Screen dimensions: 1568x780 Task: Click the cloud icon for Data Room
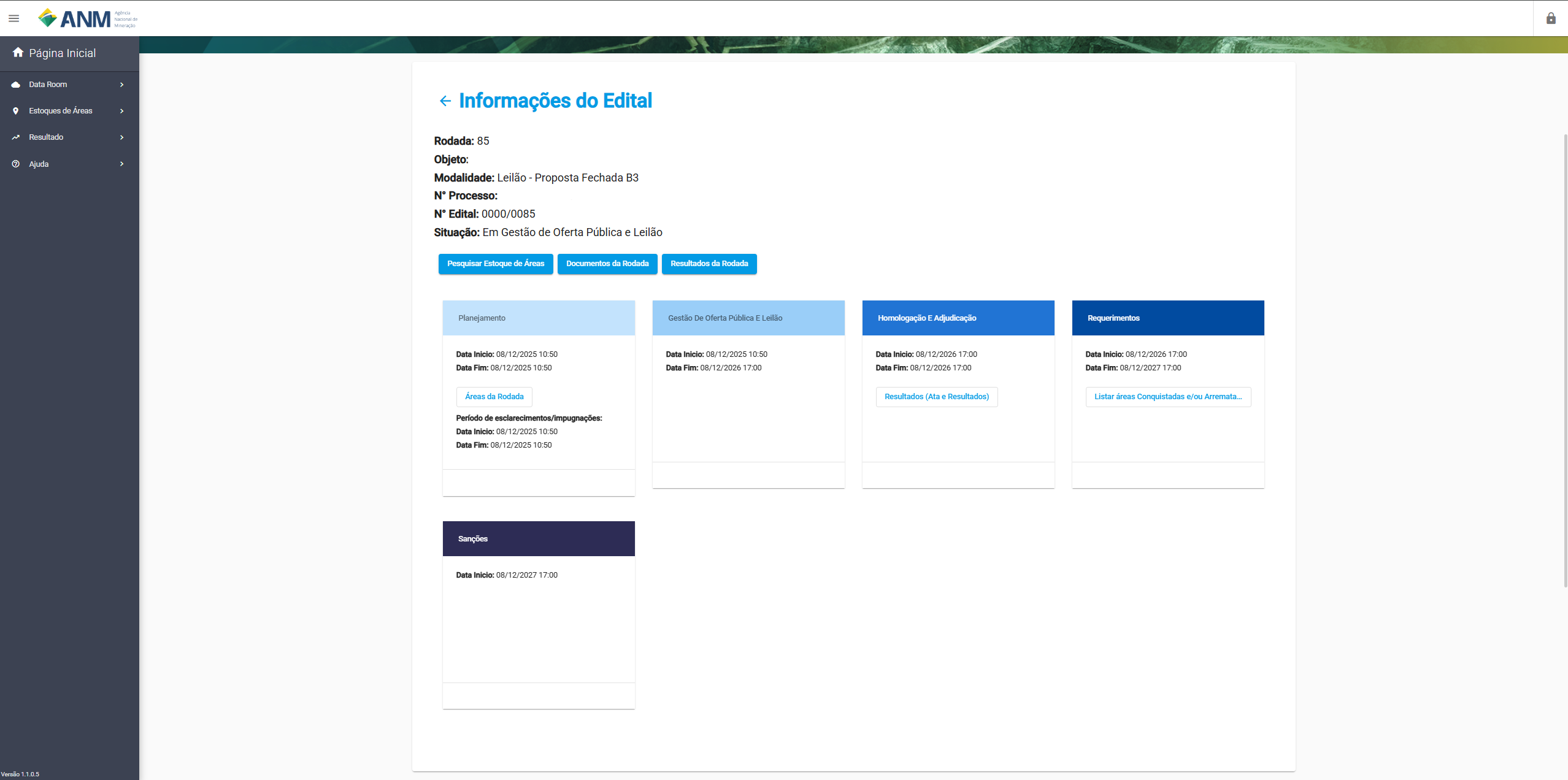click(x=16, y=85)
